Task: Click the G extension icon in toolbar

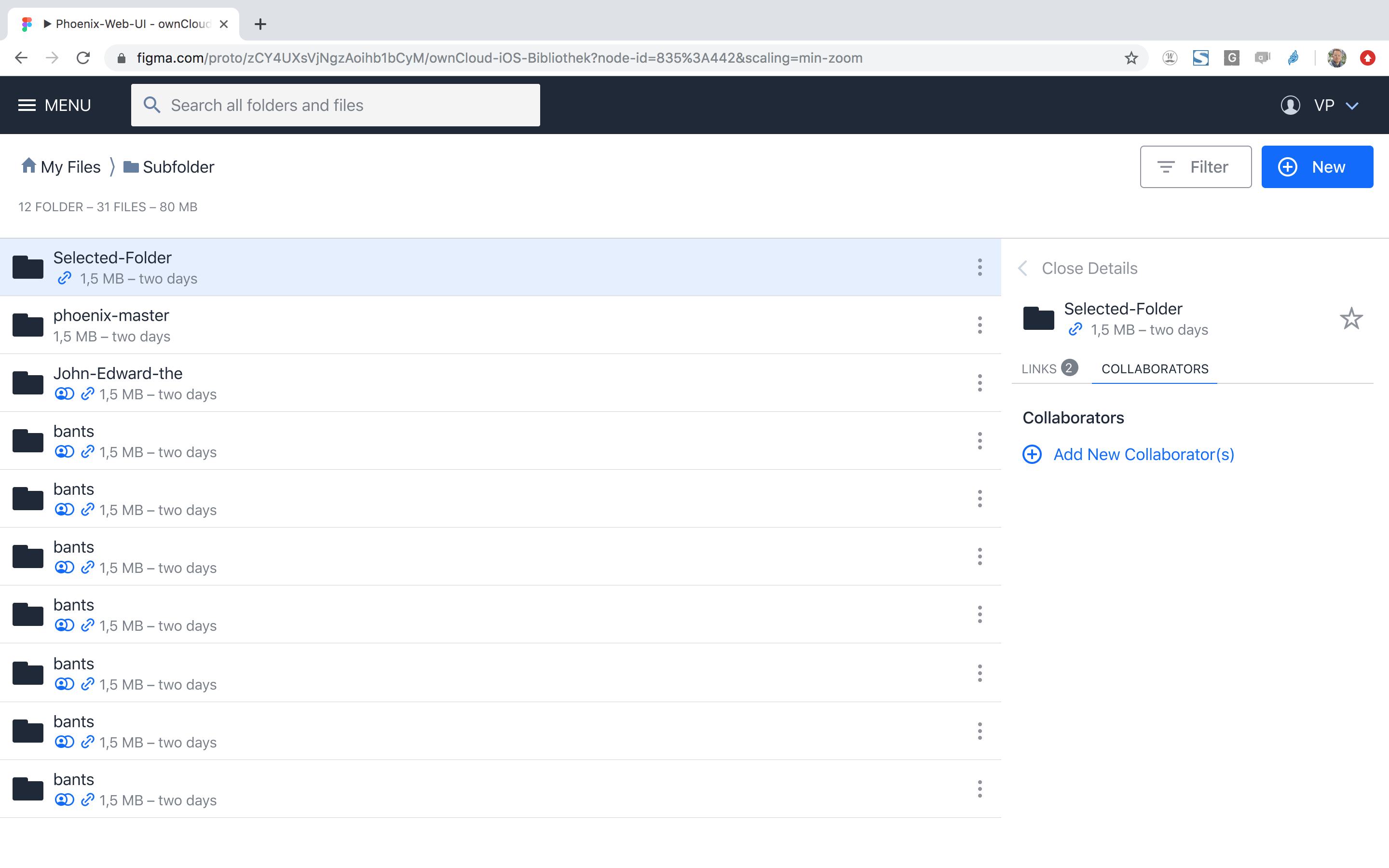Action: [1231, 58]
